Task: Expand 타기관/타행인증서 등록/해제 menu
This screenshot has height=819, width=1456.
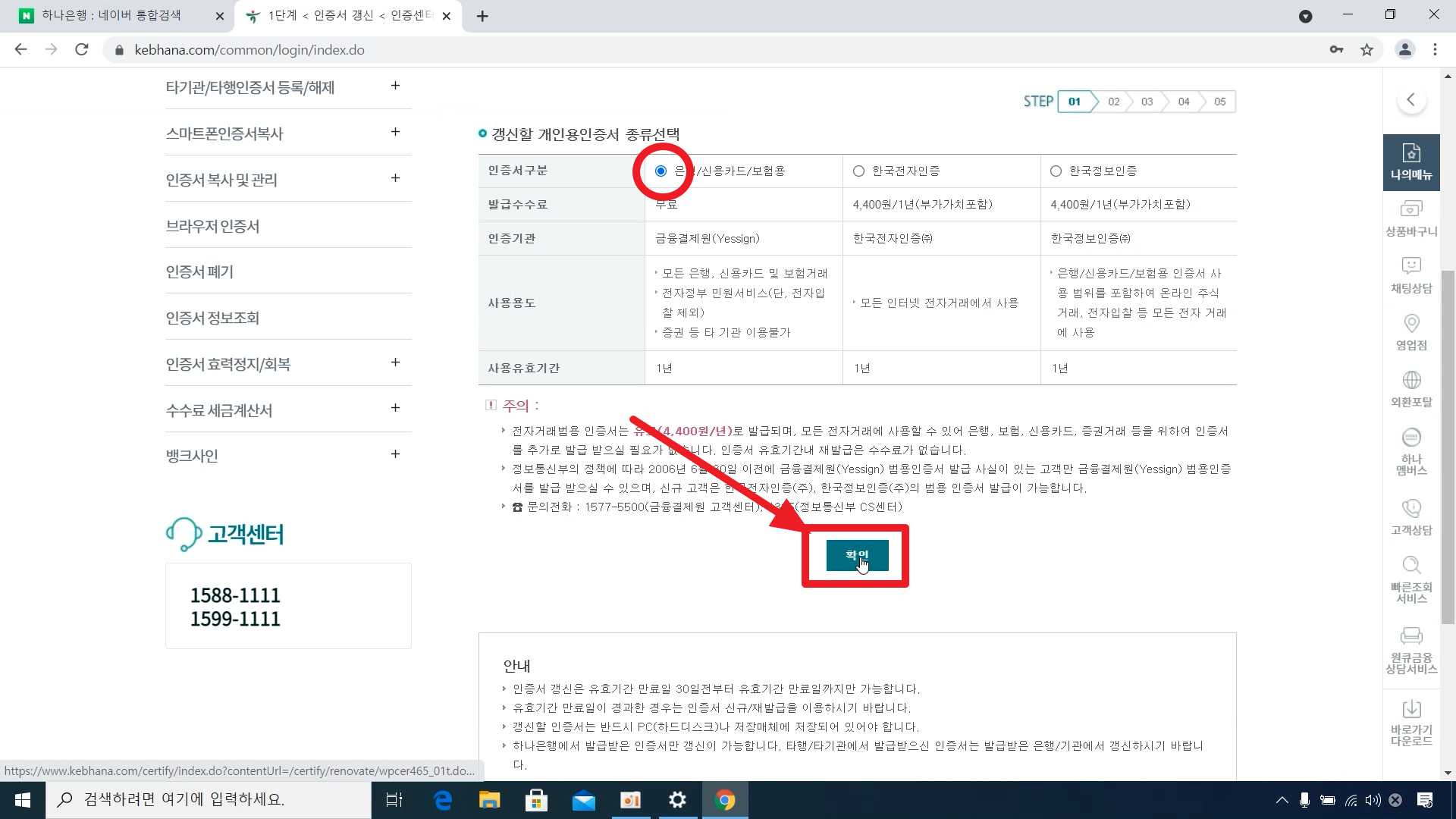Action: point(395,86)
